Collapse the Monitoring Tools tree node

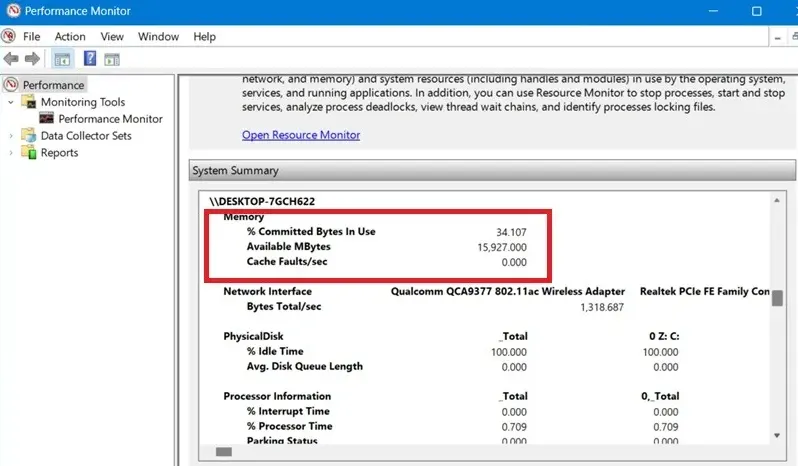tap(11, 102)
